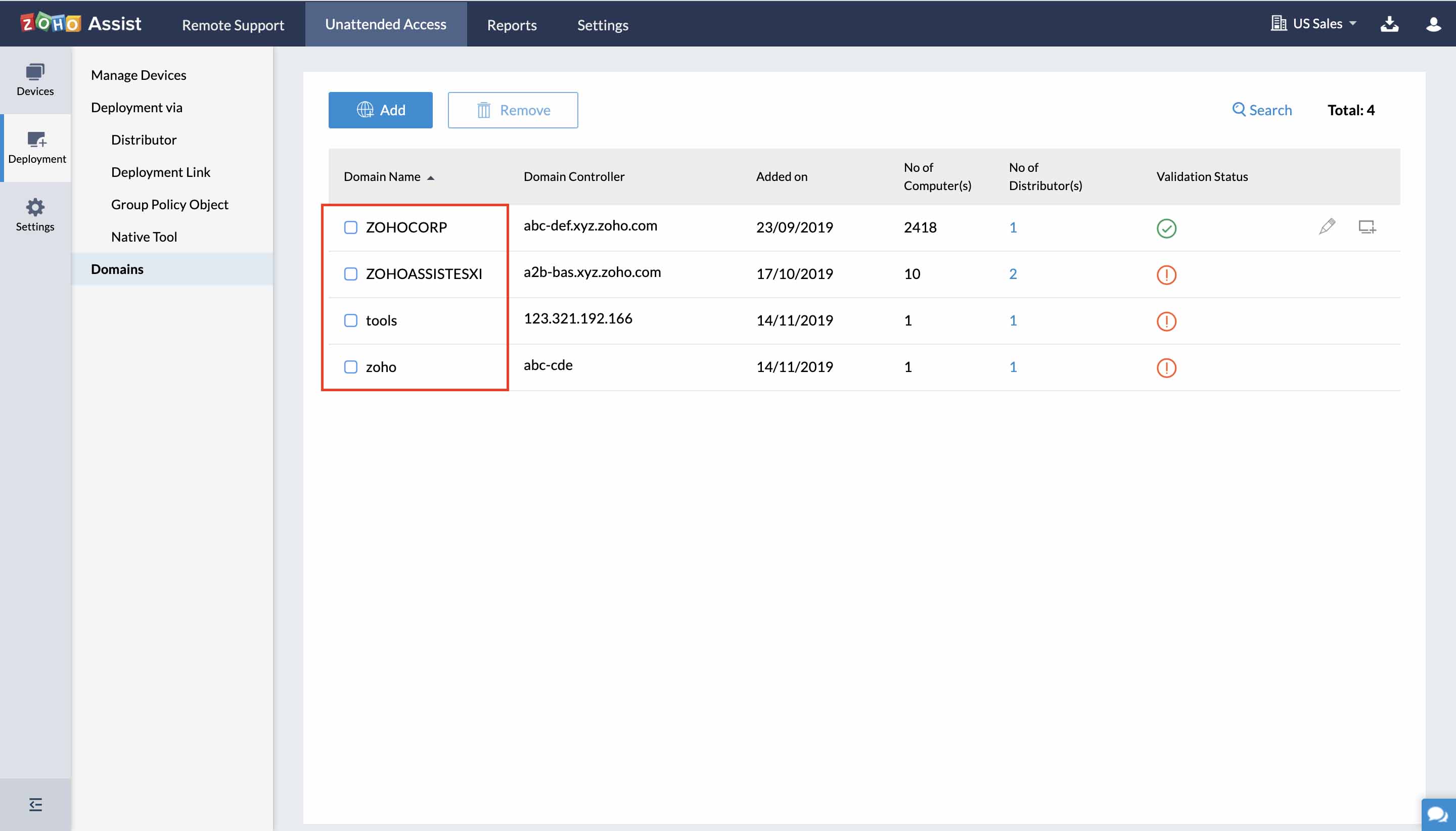Click the download icon in header
The image size is (1456, 831).
pos(1389,23)
